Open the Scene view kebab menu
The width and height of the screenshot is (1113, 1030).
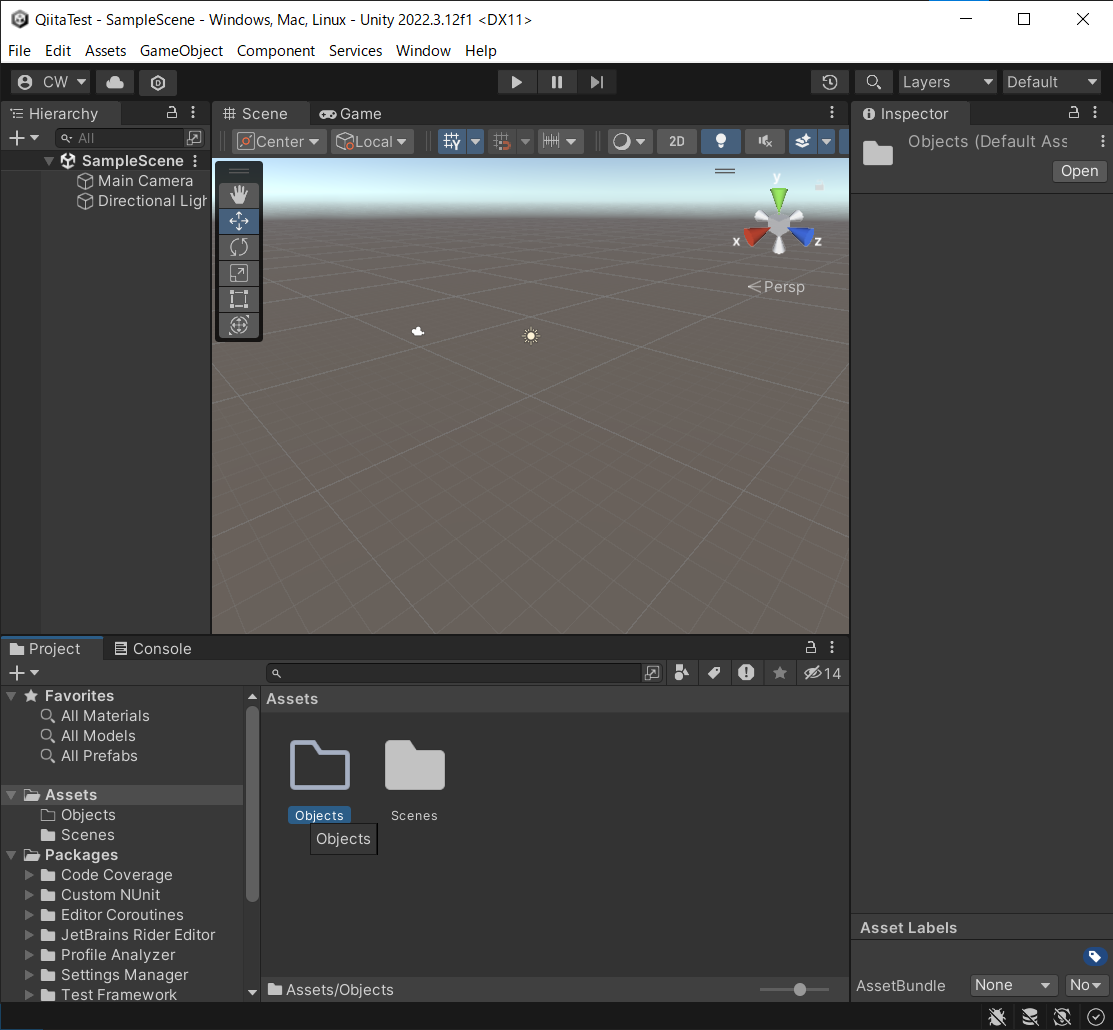click(832, 112)
